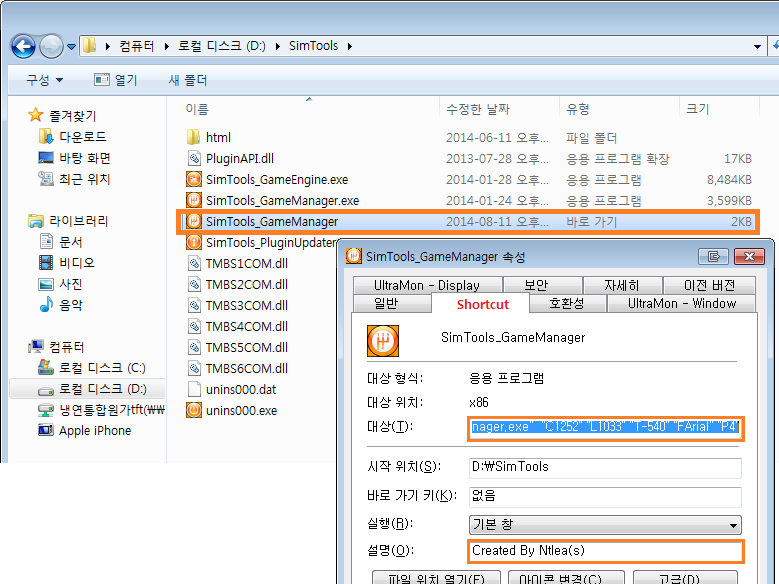This screenshot has width=779, height=584.
Task: Sort by the 유형 column header
Action: click(577, 109)
